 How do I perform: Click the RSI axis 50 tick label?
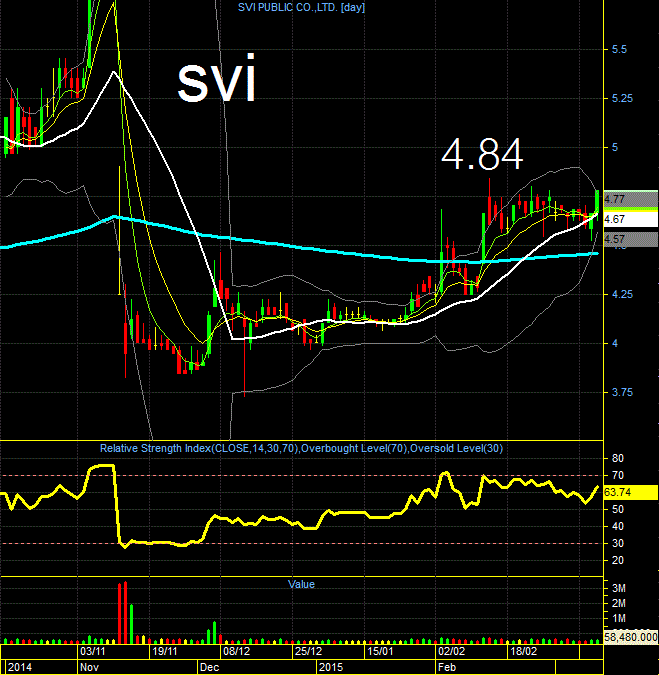[618, 509]
